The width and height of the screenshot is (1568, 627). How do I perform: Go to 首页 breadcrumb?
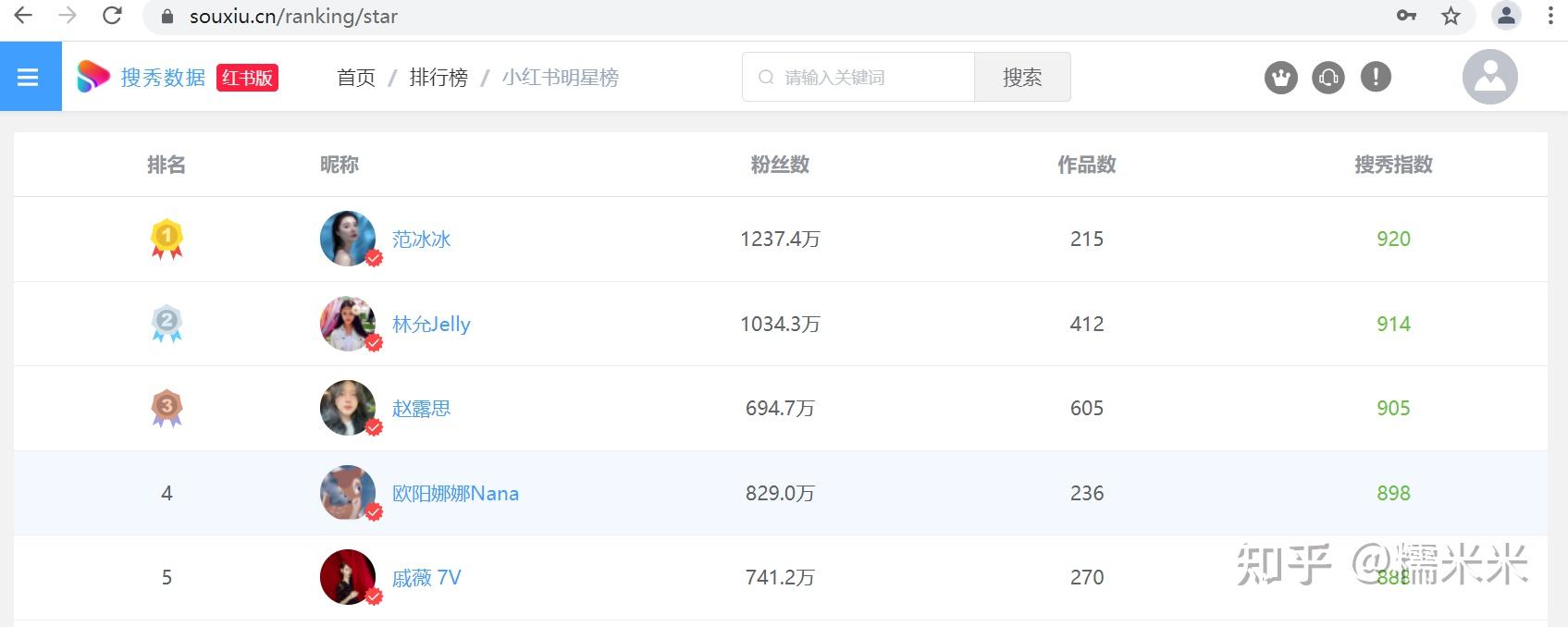coord(356,78)
